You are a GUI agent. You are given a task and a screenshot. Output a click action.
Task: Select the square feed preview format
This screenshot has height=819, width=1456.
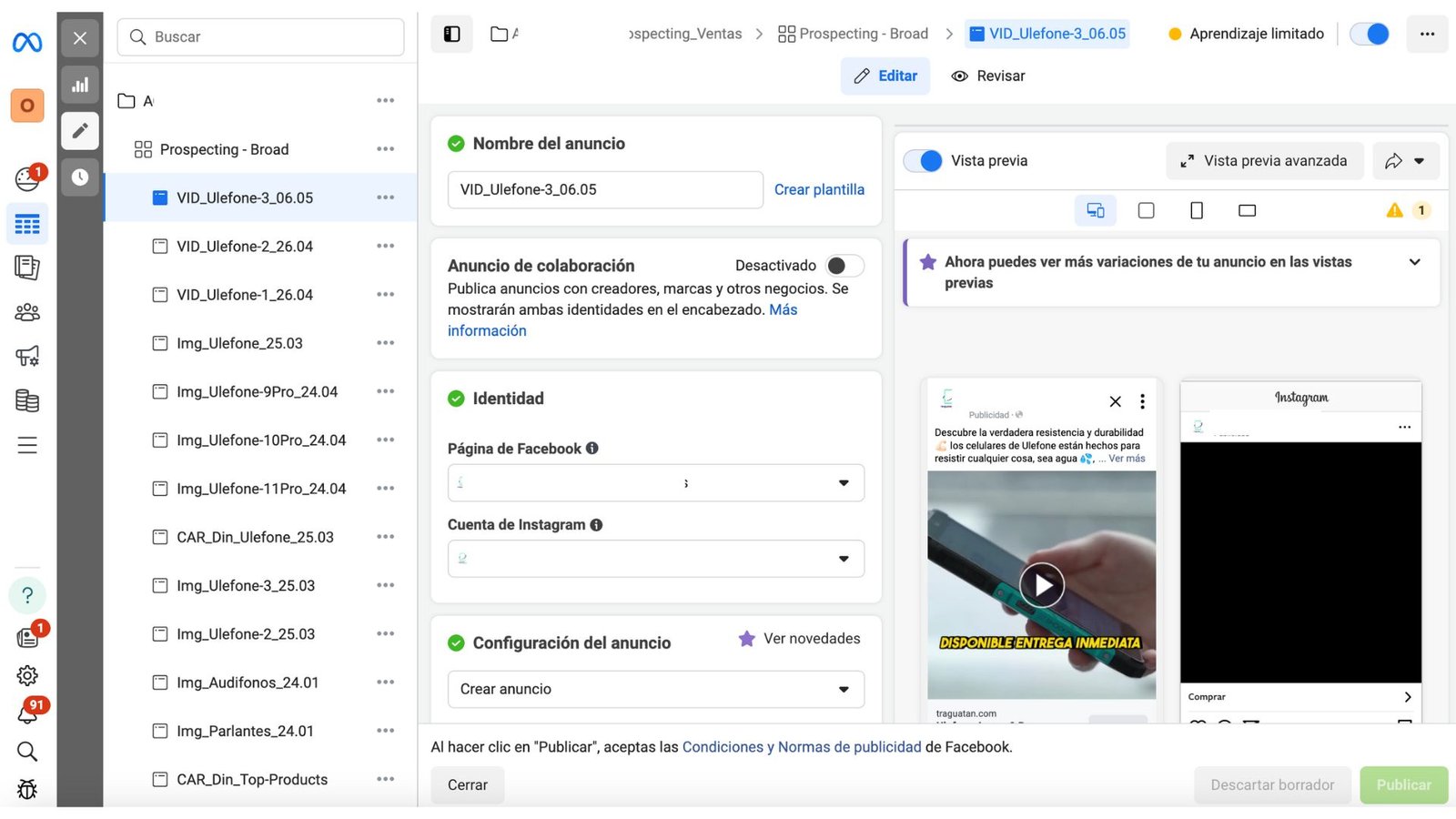(1147, 210)
